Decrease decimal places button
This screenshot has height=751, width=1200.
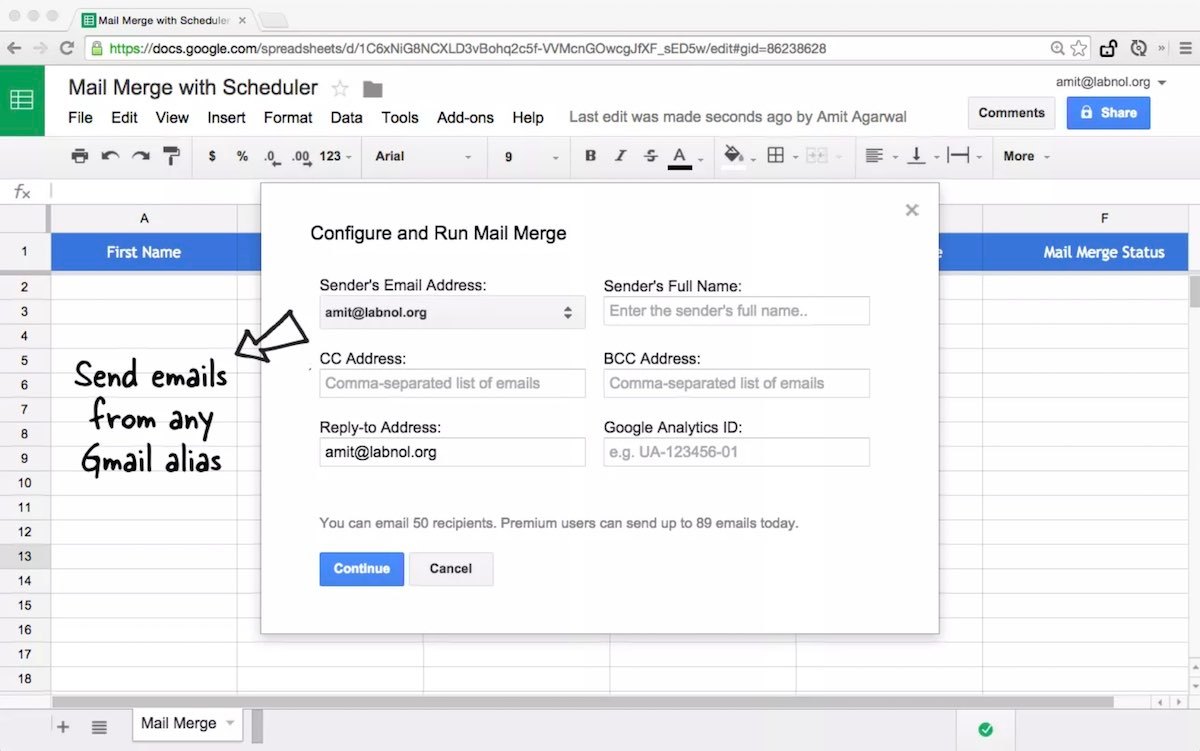[271, 156]
